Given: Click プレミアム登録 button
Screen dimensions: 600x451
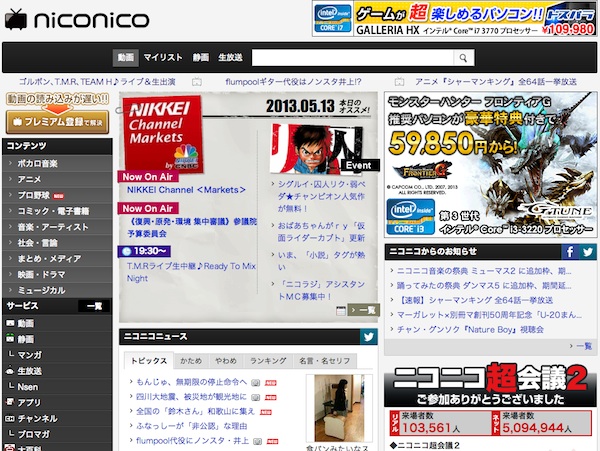Looking at the screenshot, I should 56,121.
